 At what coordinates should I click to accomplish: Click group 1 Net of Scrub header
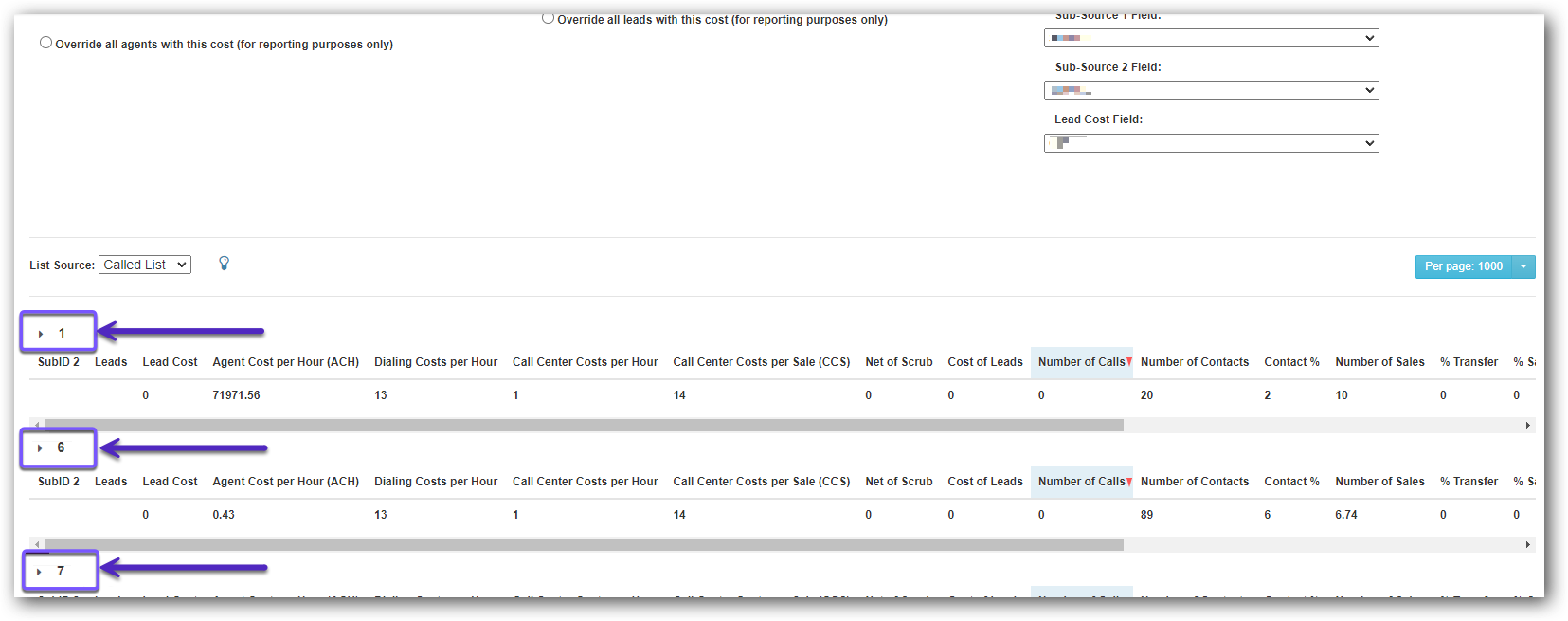click(899, 362)
